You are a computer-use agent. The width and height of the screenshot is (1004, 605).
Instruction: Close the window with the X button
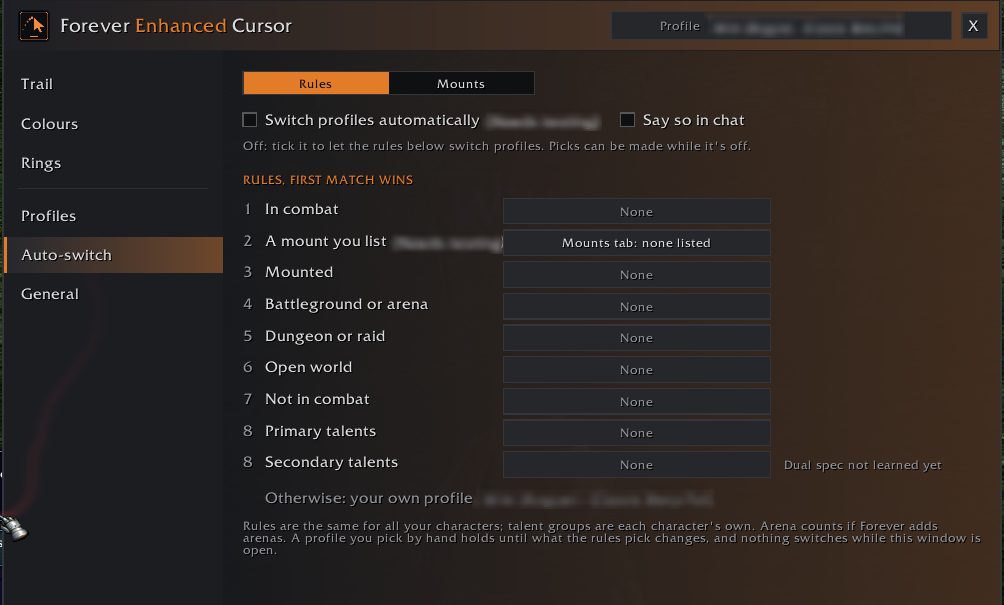click(973, 26)
